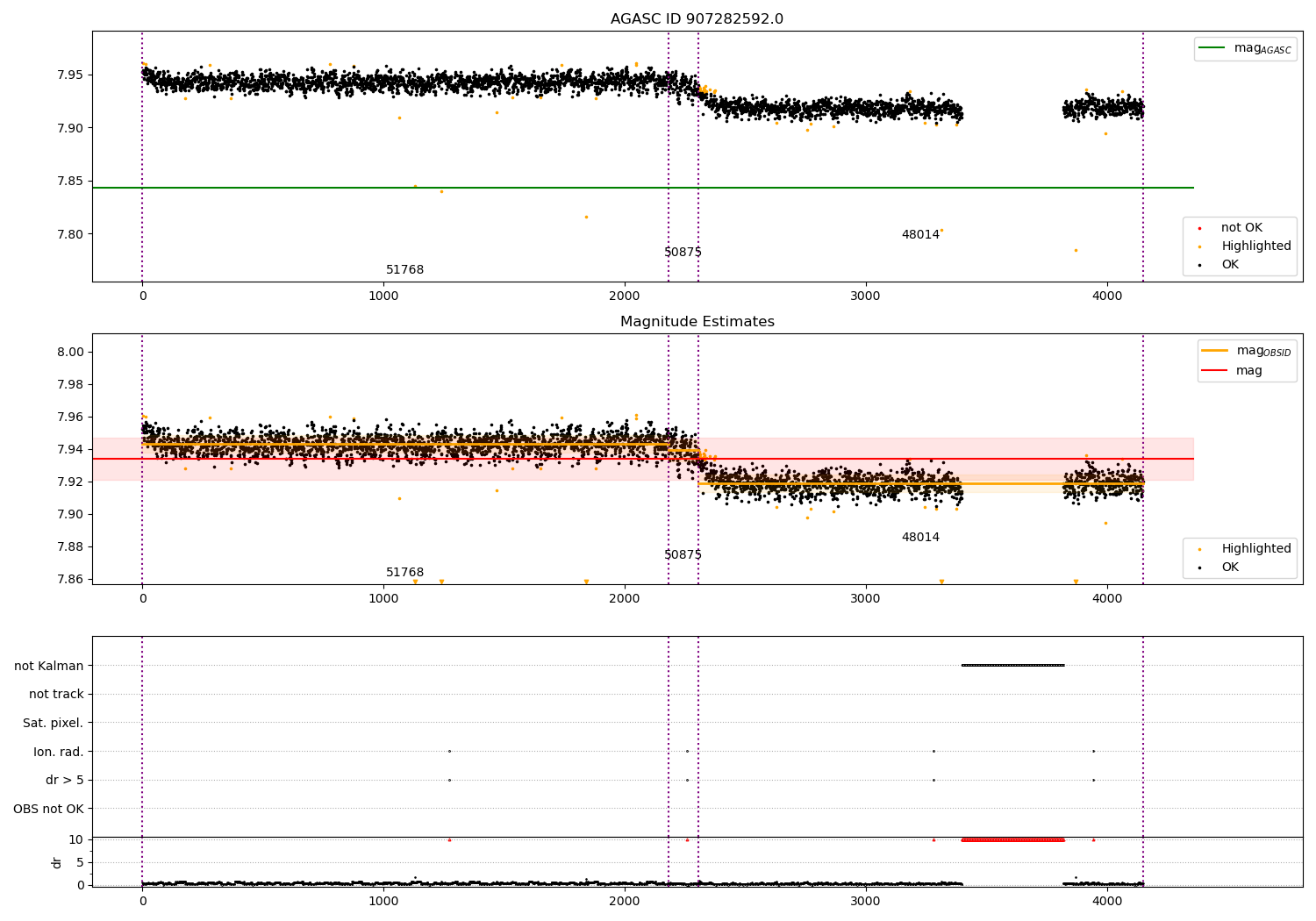Click the 3000 x-axis tick under the top plot
The height and width of the screenshot is (921, 1316).
click(x=866, y=296)
